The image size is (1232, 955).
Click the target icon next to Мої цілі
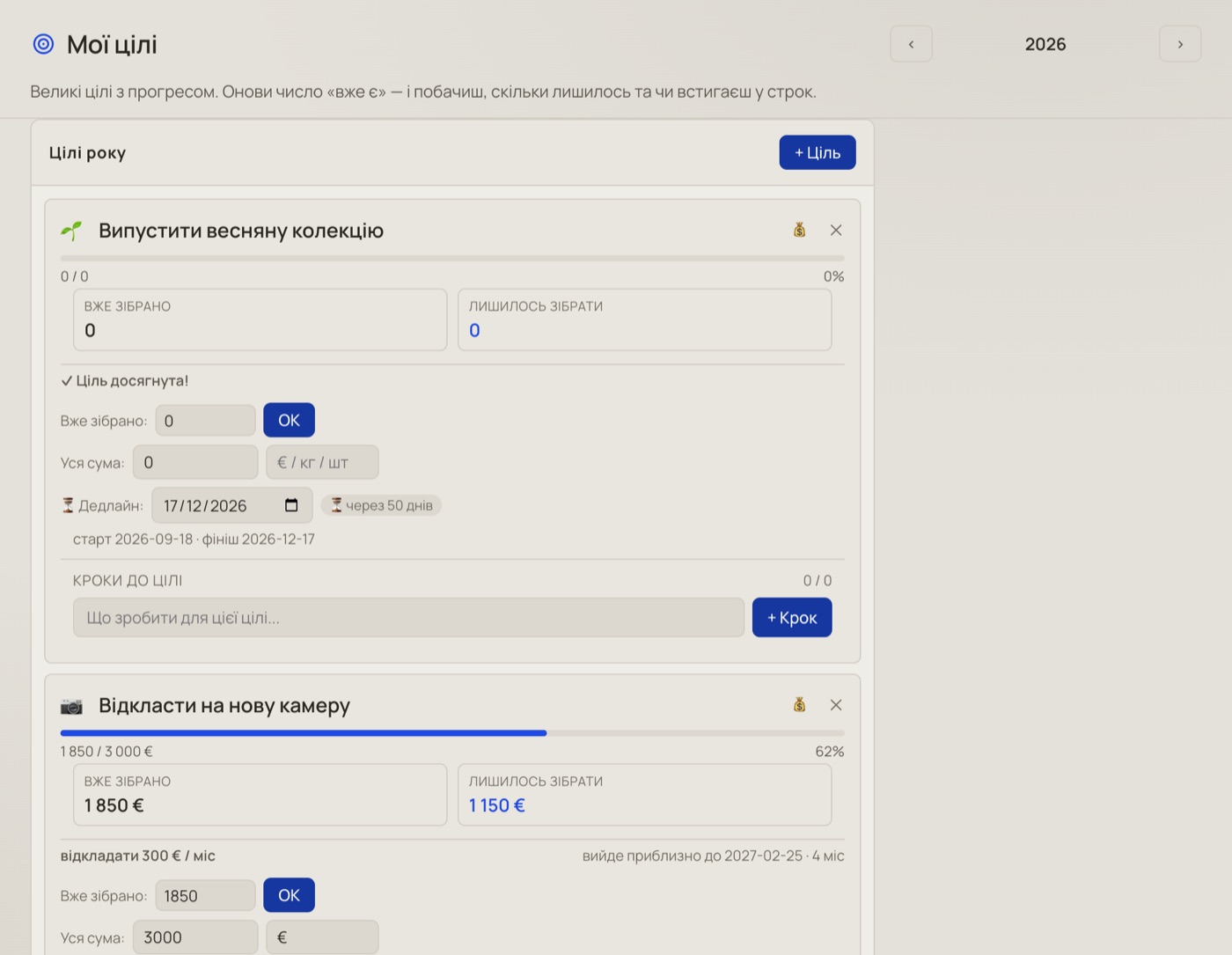coord(43,44)
